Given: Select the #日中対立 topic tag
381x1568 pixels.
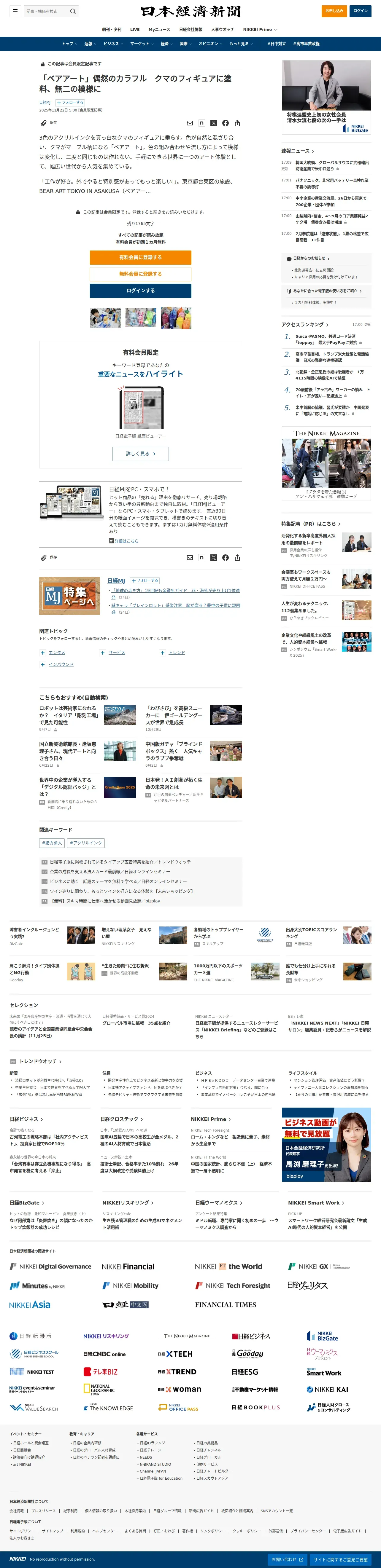Looking at the screenshot, I should point(277,44).
